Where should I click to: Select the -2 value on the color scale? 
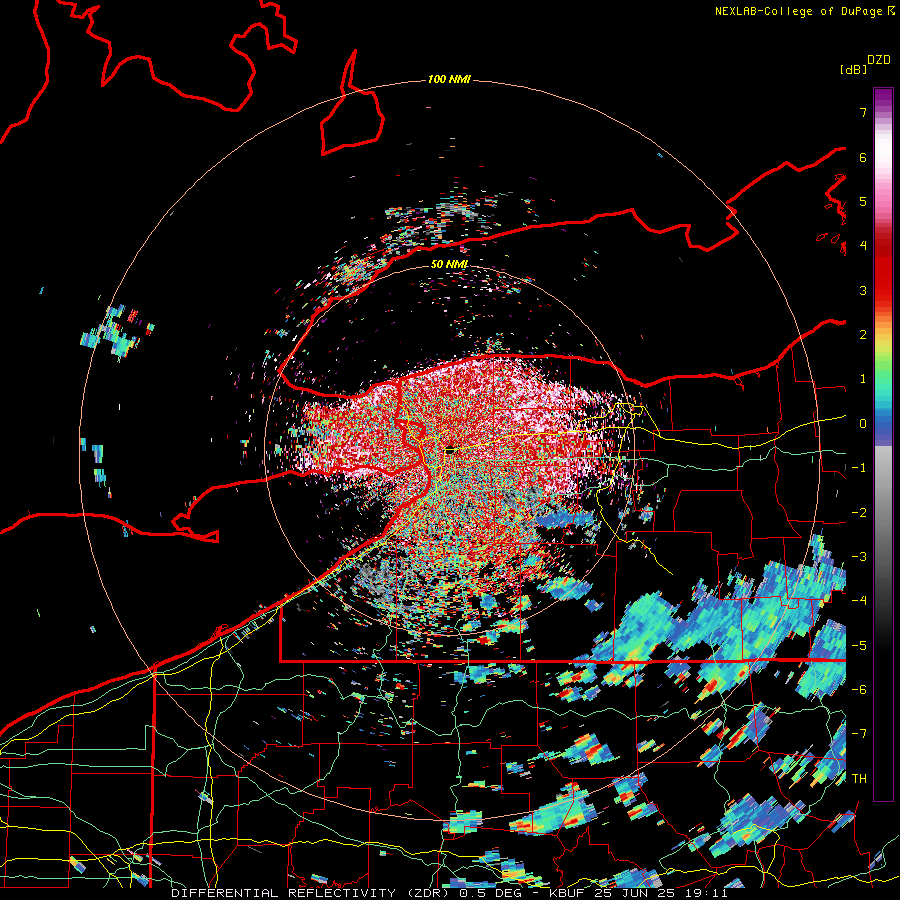click(859, 513)
